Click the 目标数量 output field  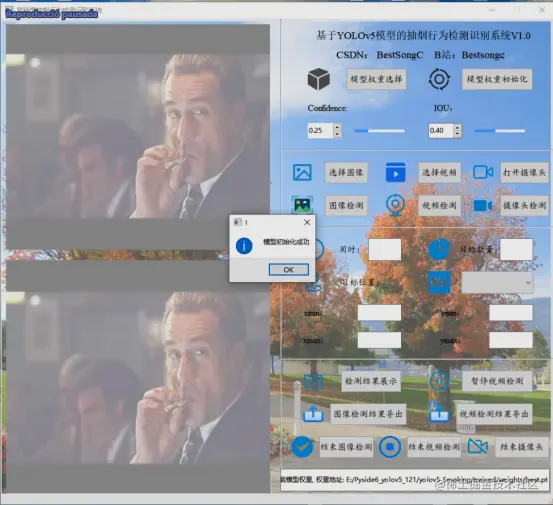(x=516, y=249)
